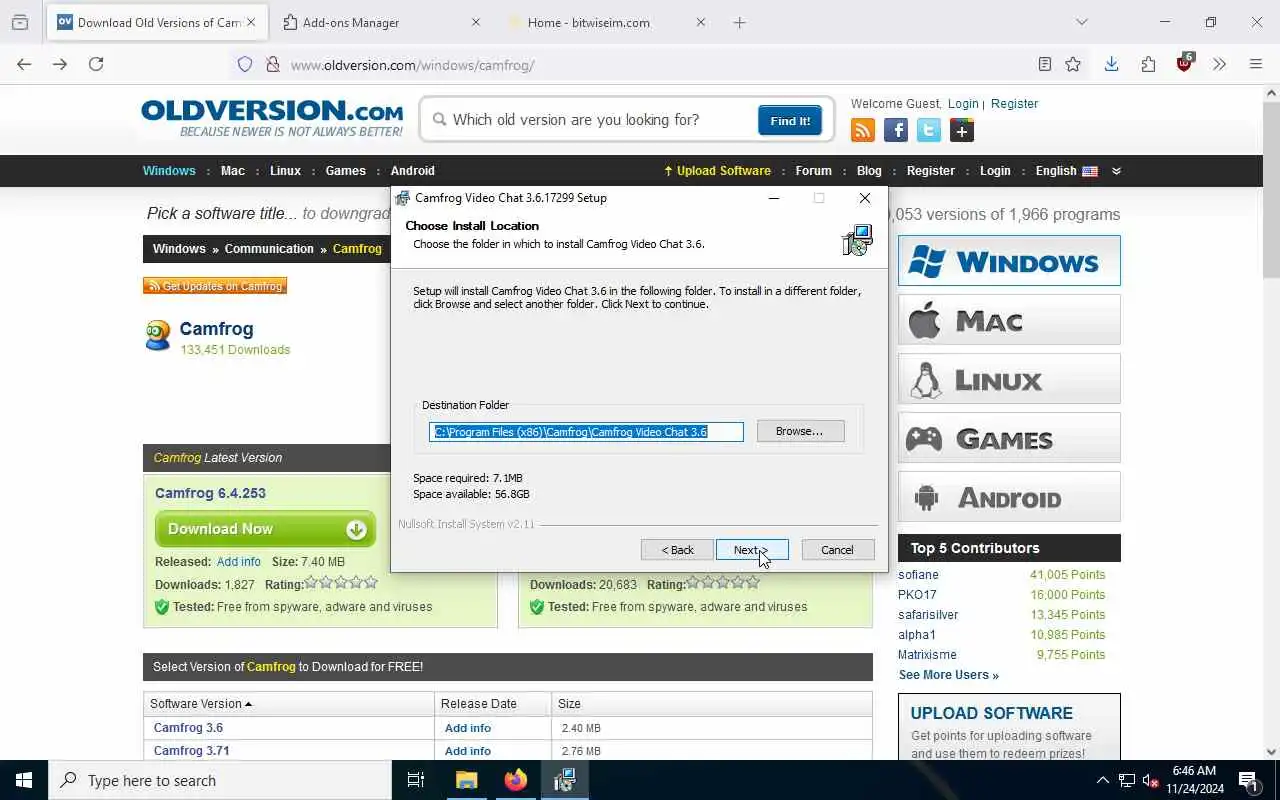Open Firefox View button left of tabs

tap(20, 22)
